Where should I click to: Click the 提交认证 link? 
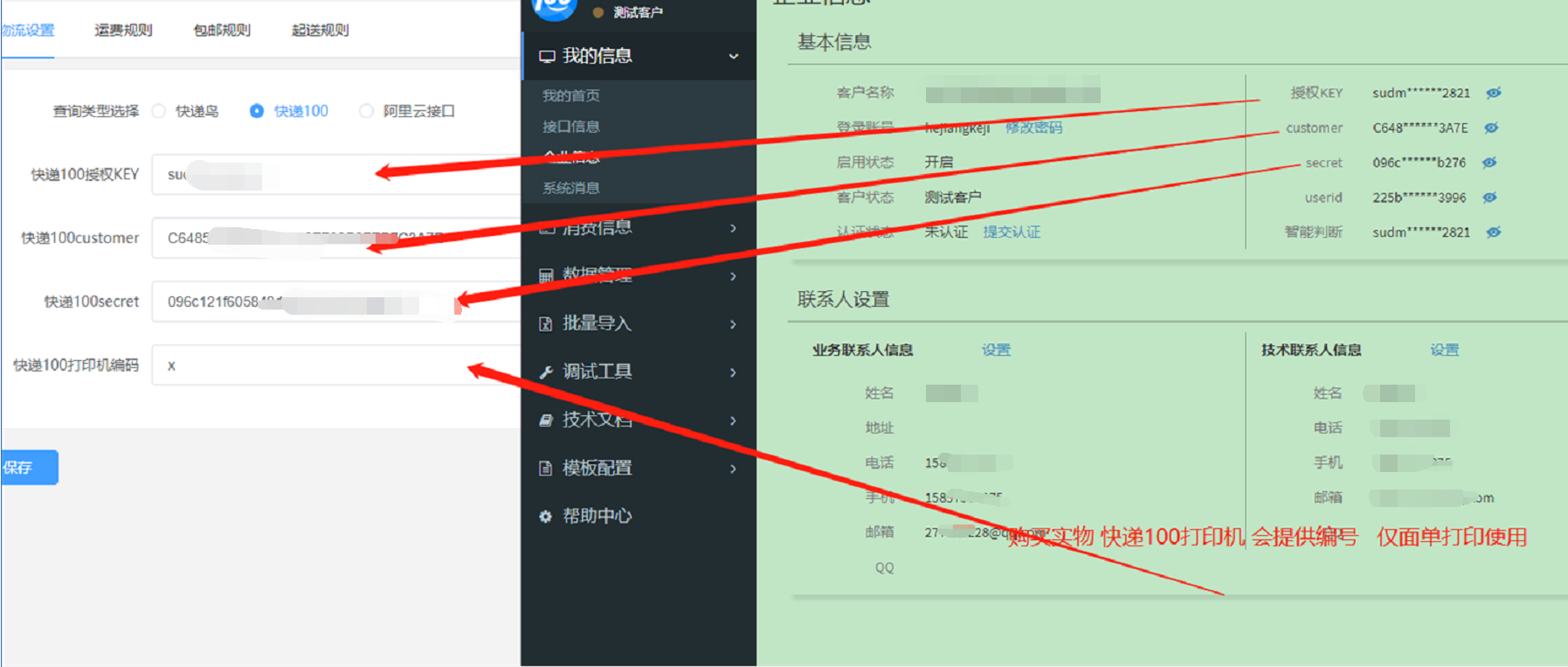[x=1012, y=232]
